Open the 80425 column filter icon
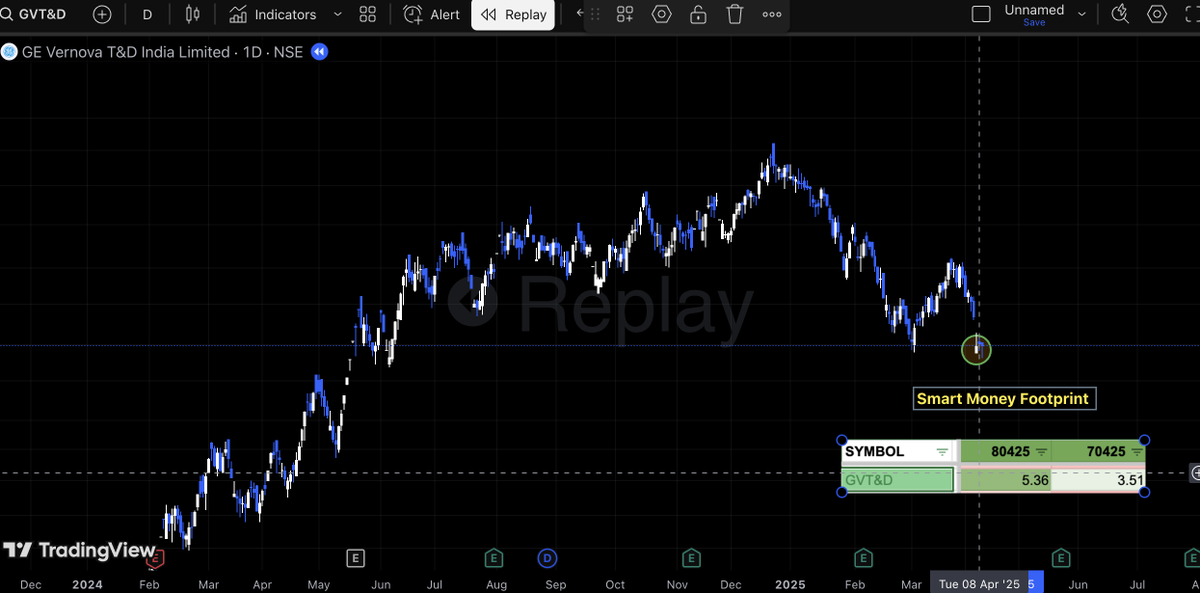Image resolution: width=1200 pixels, height=593 pixels. click(1041, 452)
